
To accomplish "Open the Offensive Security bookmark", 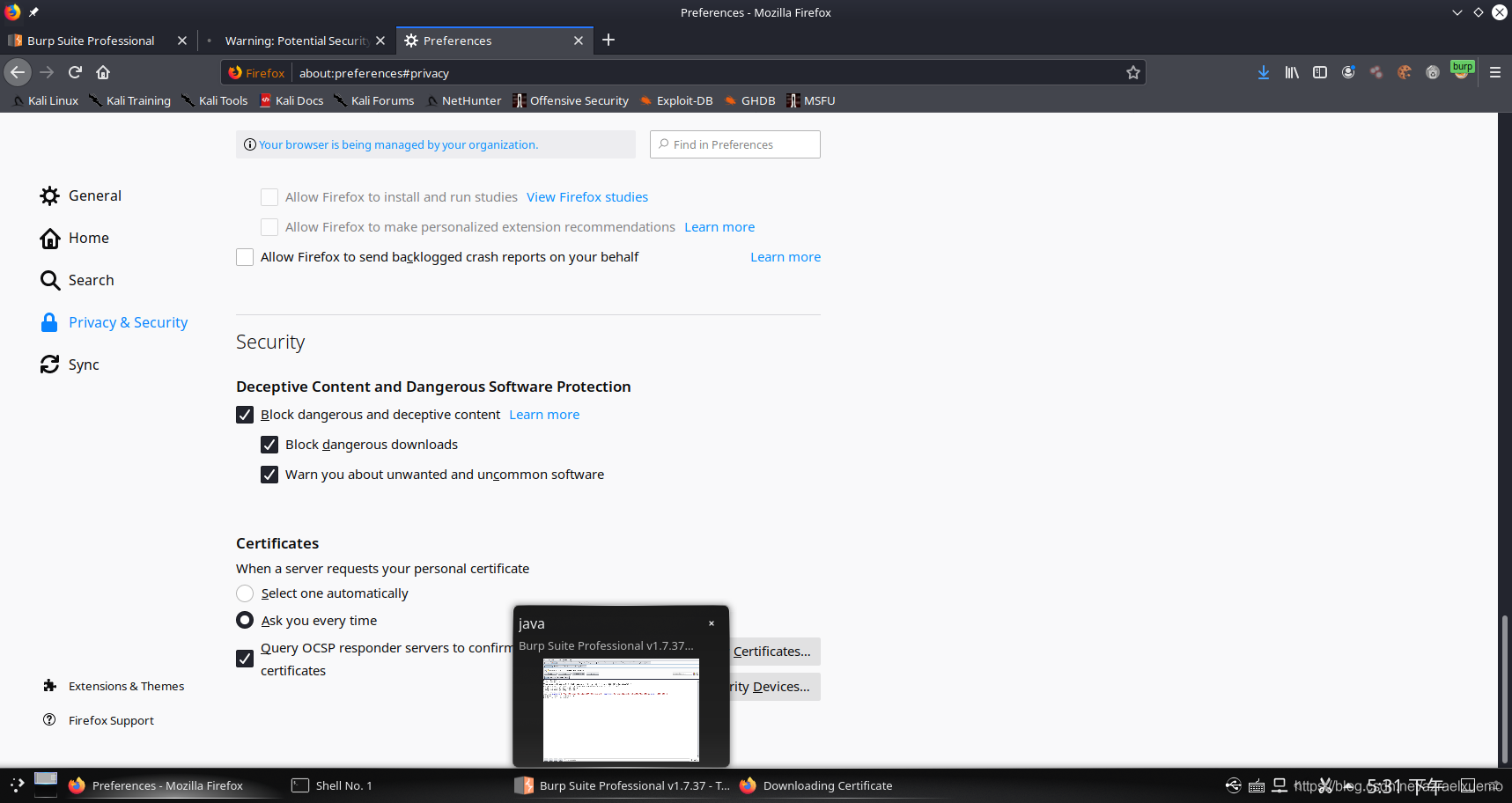I will pyautogui.click(x=571, y=100).
